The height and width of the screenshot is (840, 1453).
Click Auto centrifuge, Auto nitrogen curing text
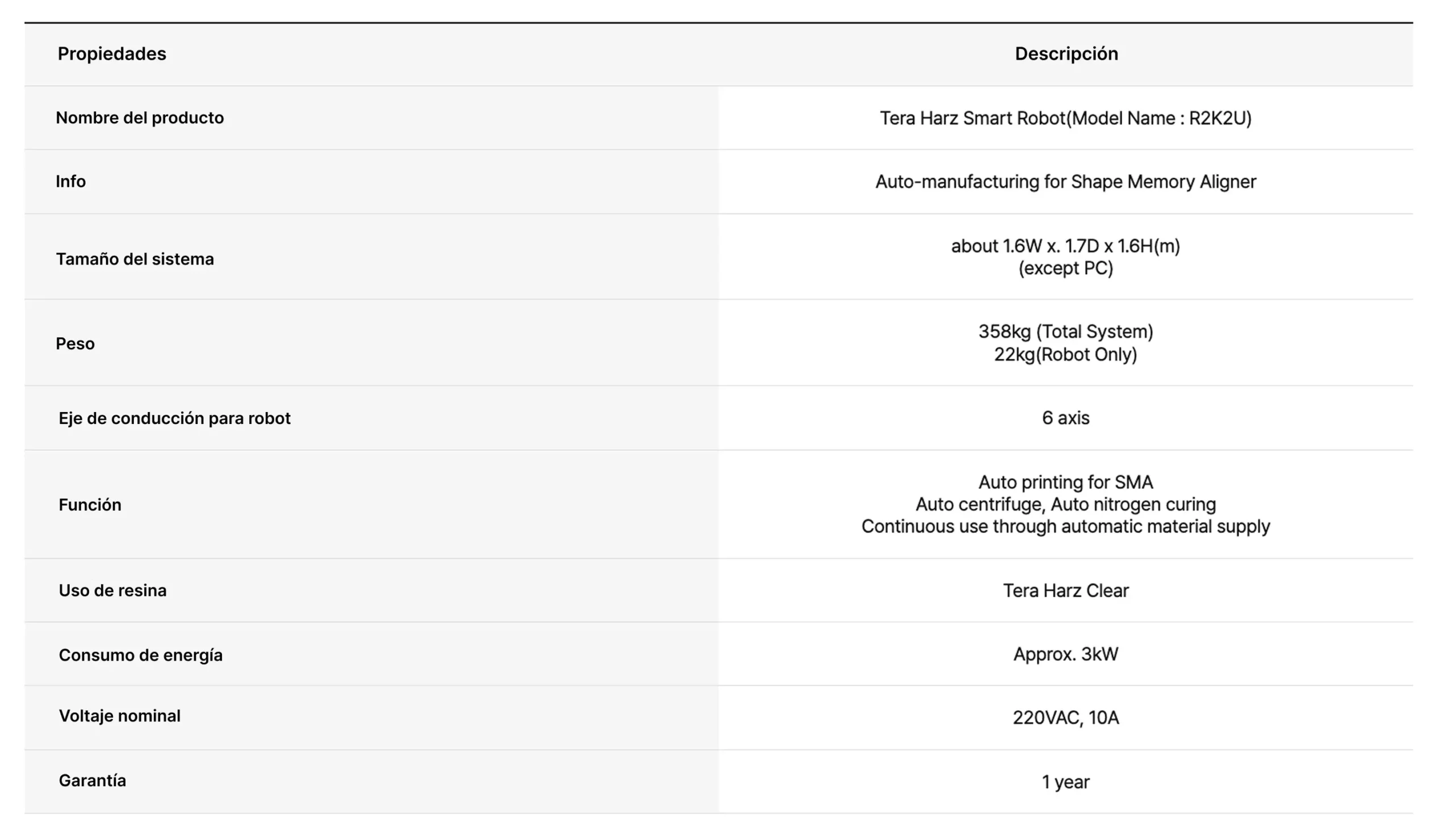1065,505
